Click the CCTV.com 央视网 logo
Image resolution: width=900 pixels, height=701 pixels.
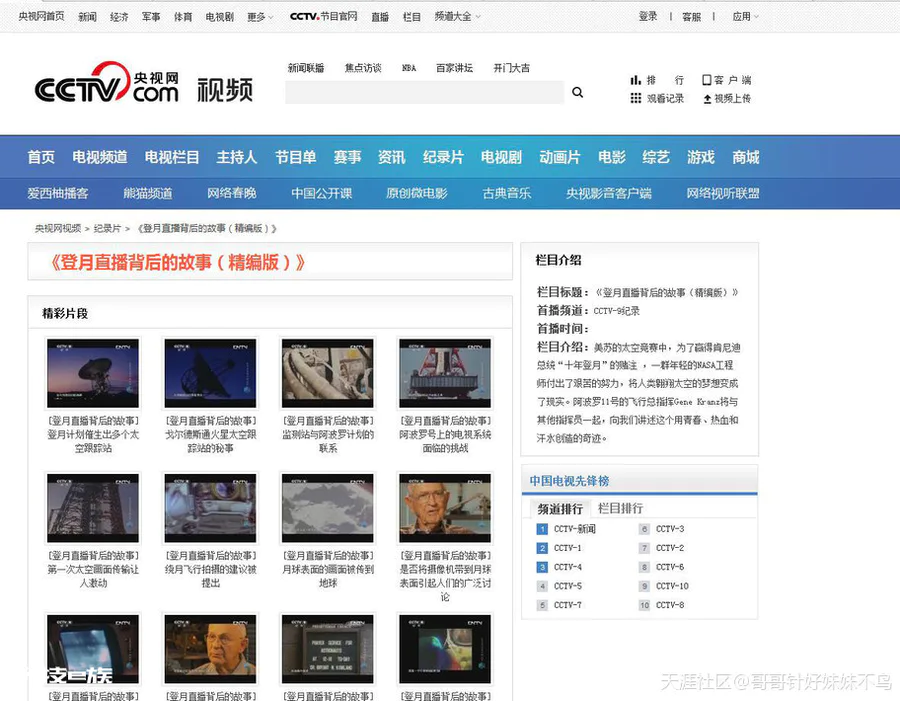click(107, 83)
